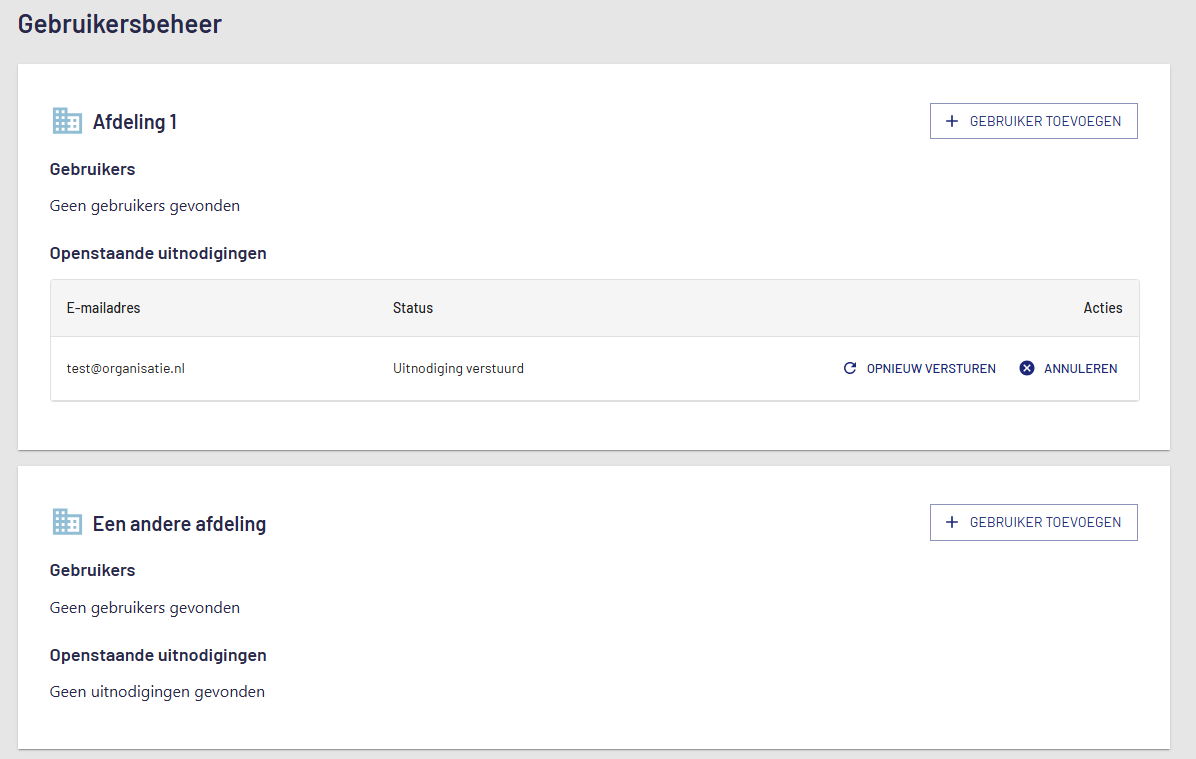Viewport: 1196px width, 759px height.
Task: Select the test@organisatie.nl email cell
Action: coord(126,368)
